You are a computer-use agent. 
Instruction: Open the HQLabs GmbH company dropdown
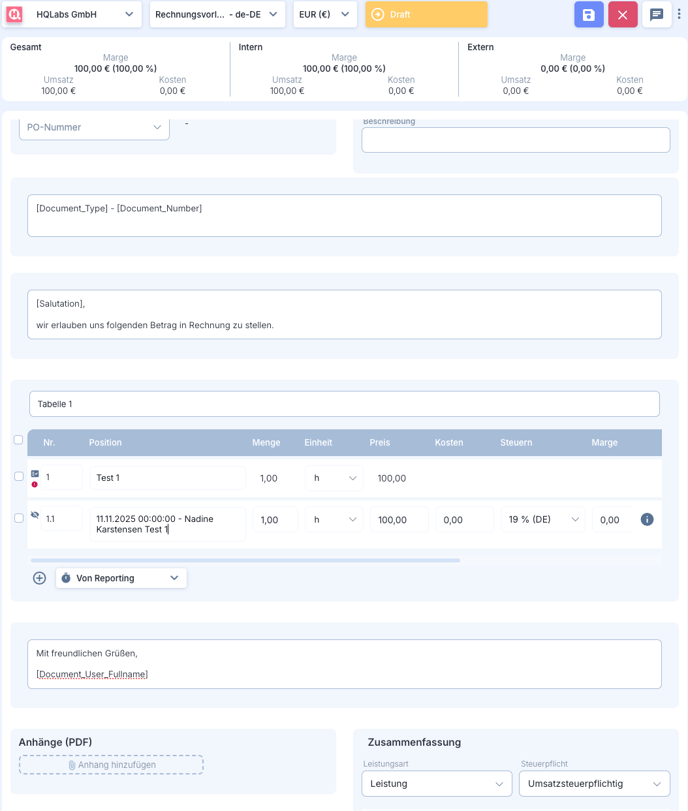coord(85,15)
